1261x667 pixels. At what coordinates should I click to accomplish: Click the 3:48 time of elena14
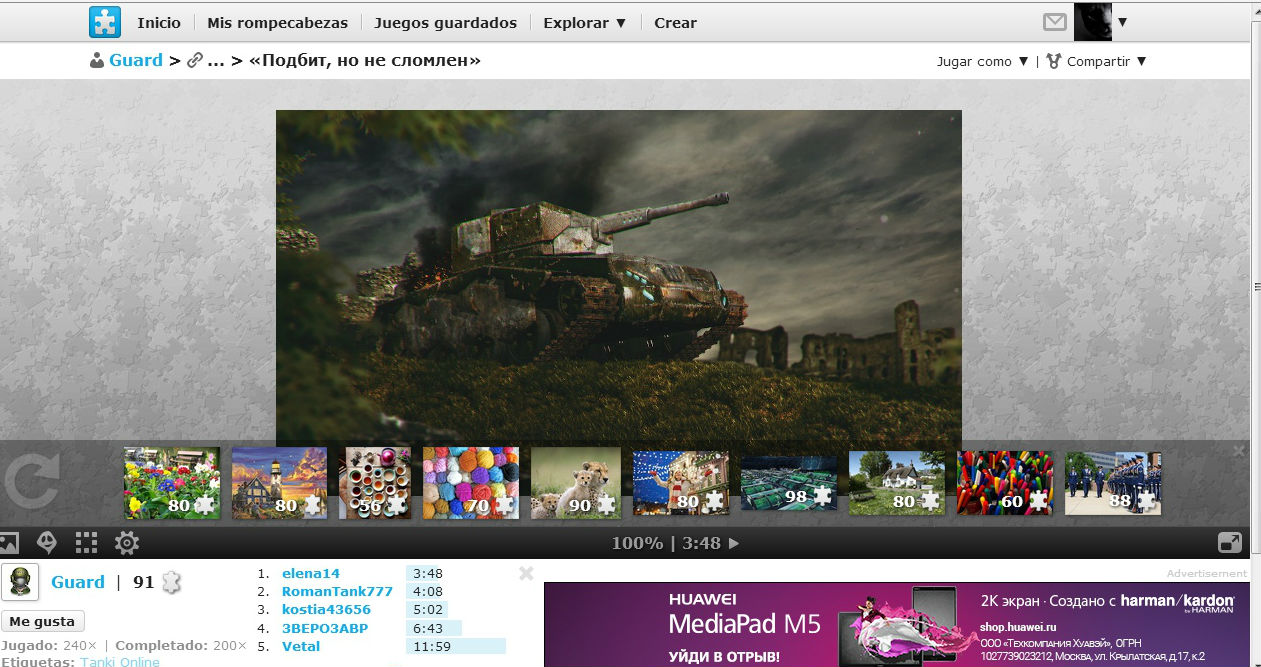coord(427,573)
